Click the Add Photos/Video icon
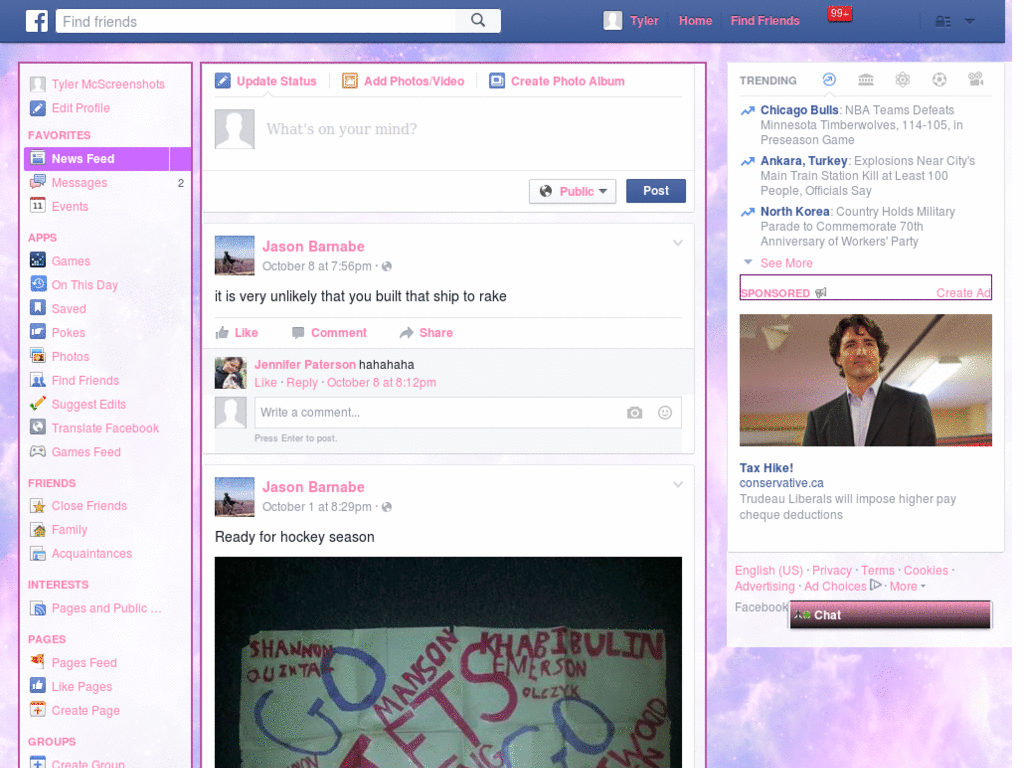The width and height of the screenshot is (1024, 768). click(x=350, y=81)
